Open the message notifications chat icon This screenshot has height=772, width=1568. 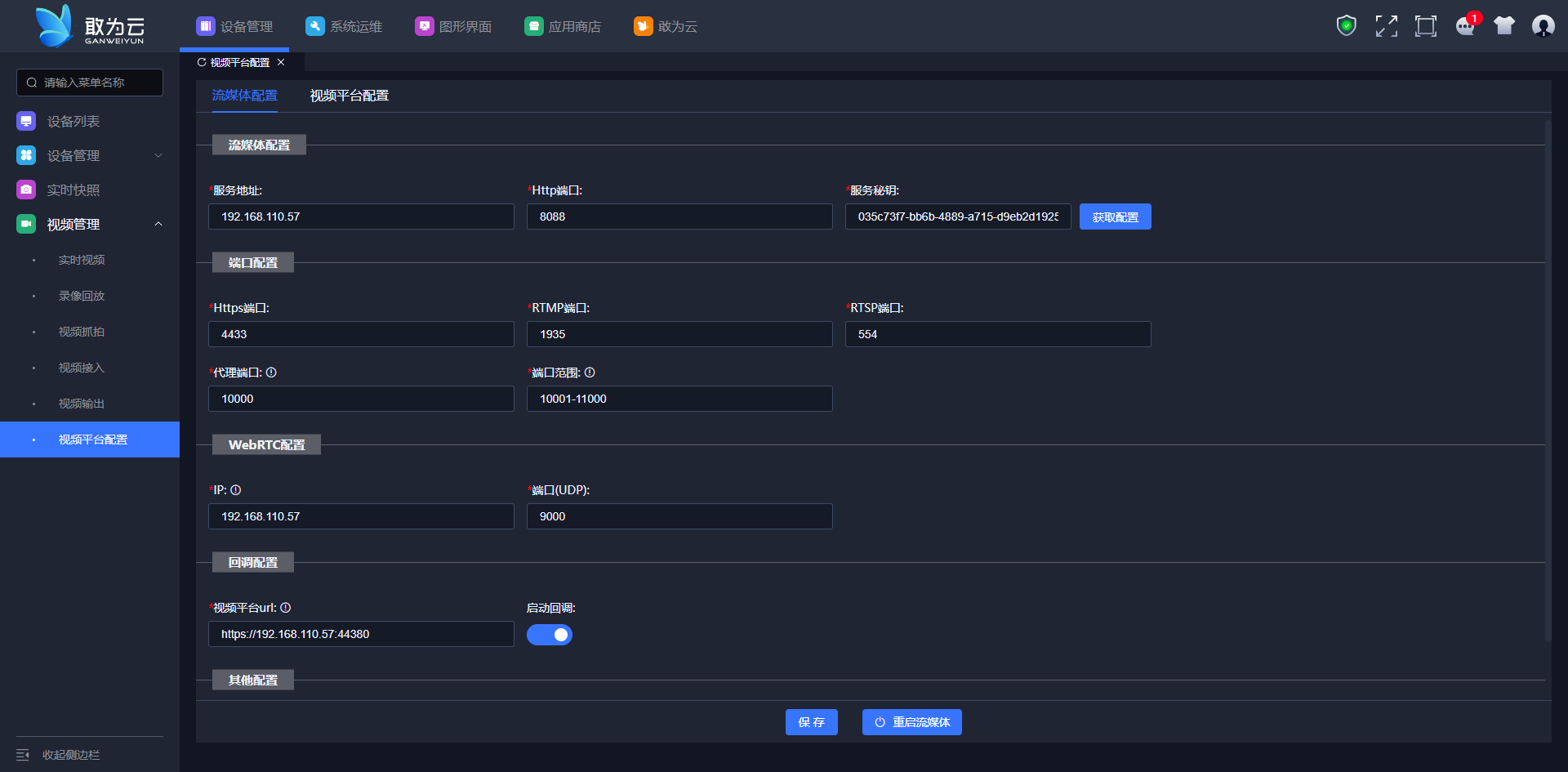pyautogui.click(x=1465, y=26)
